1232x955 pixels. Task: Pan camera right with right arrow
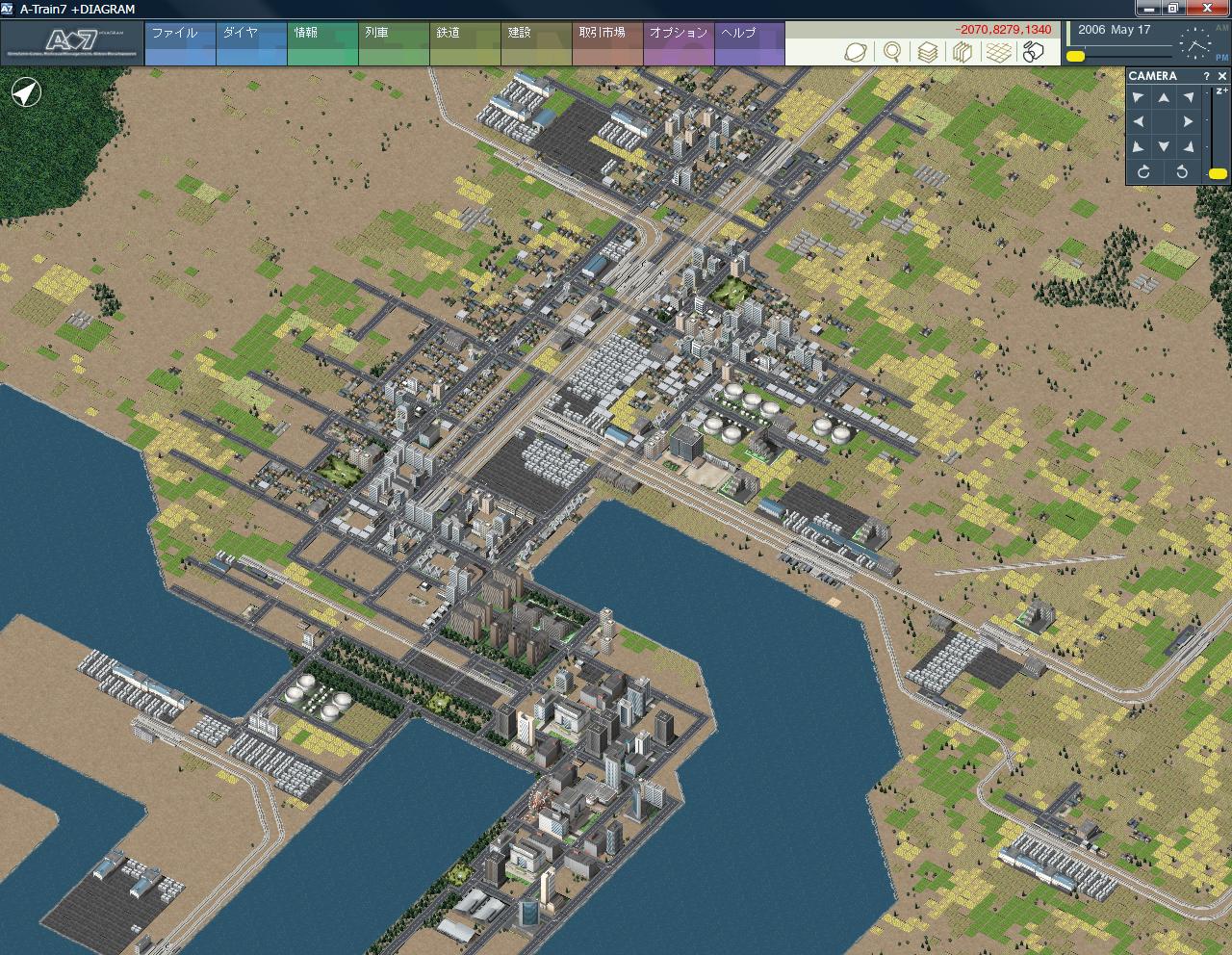click(x=1189, y=122)
